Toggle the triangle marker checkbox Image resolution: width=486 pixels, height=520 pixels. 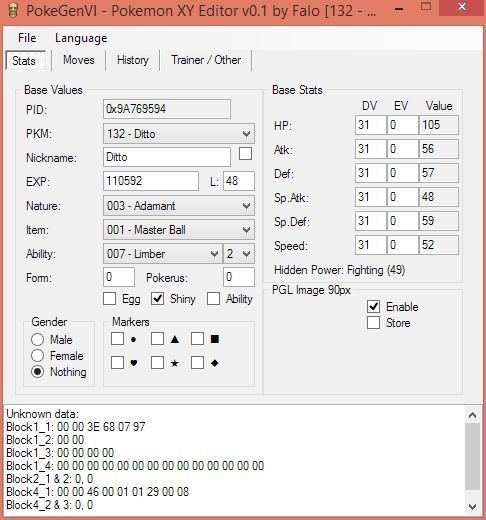[157, 339]
